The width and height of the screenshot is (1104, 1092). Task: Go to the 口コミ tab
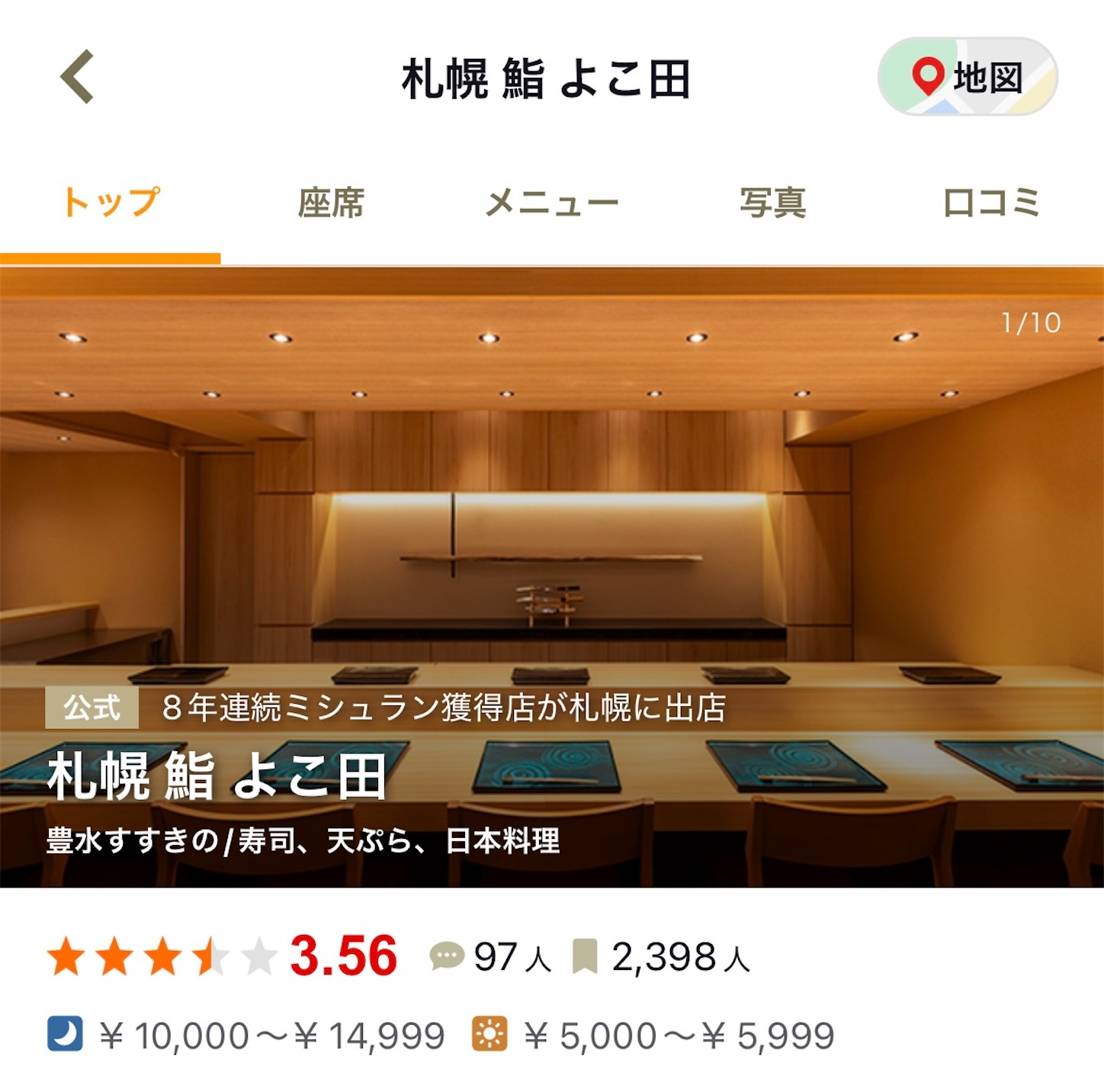click(992, 204)
